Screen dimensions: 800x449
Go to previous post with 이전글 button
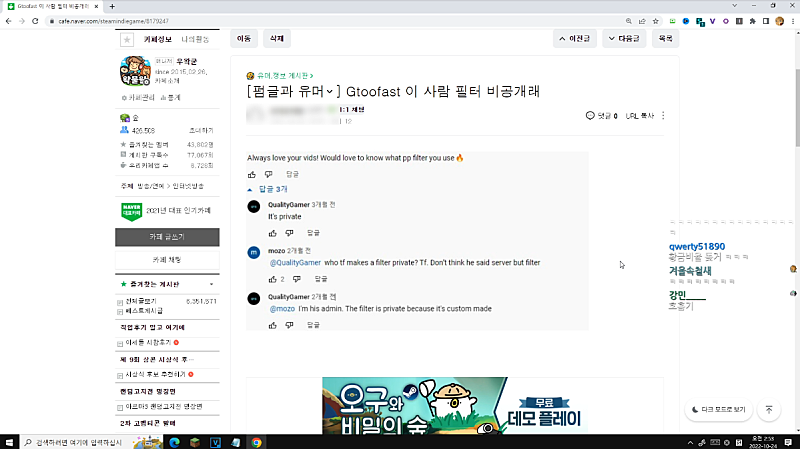[x=574, y=39]
